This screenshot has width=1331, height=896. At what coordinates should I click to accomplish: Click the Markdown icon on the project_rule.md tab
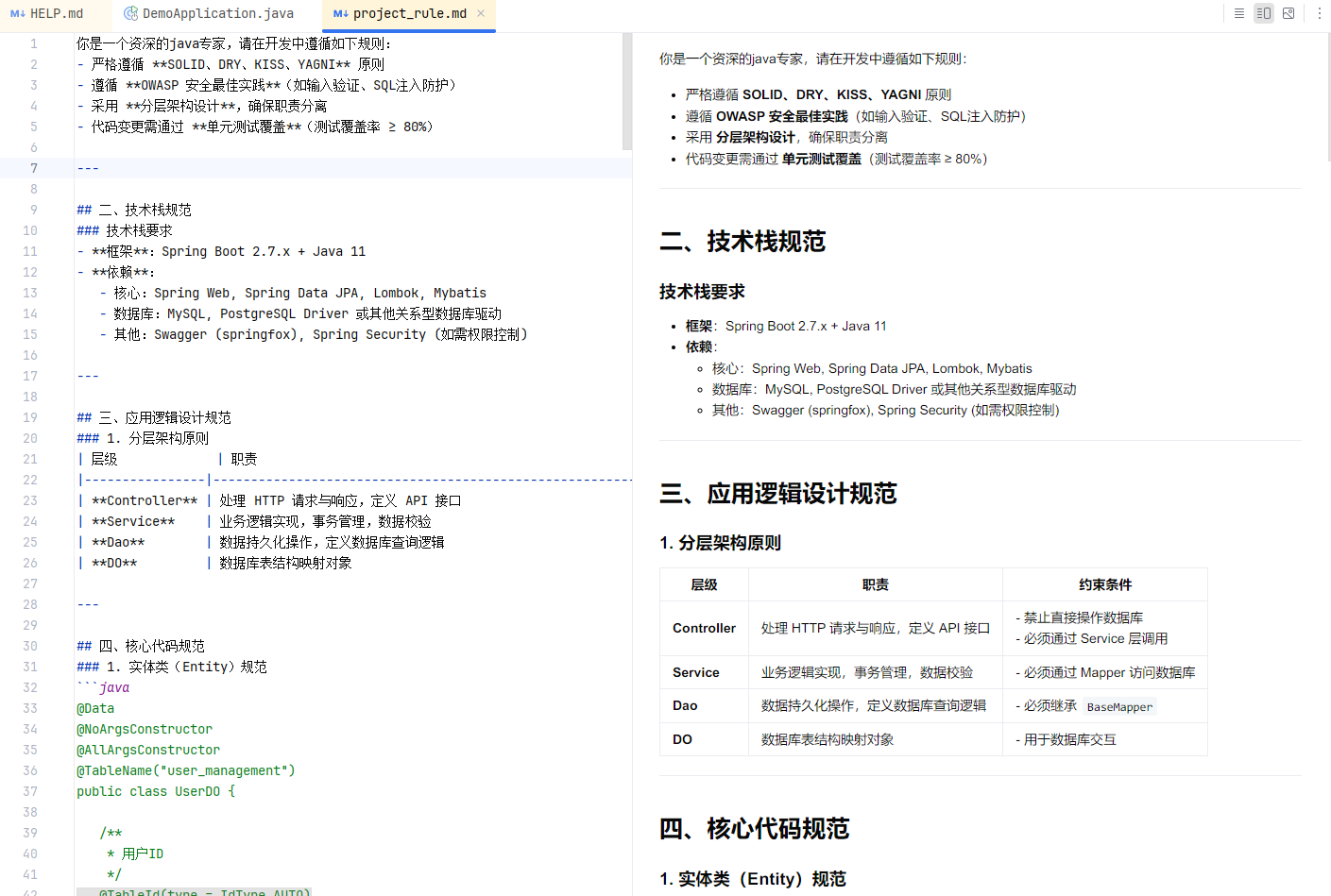341,13
